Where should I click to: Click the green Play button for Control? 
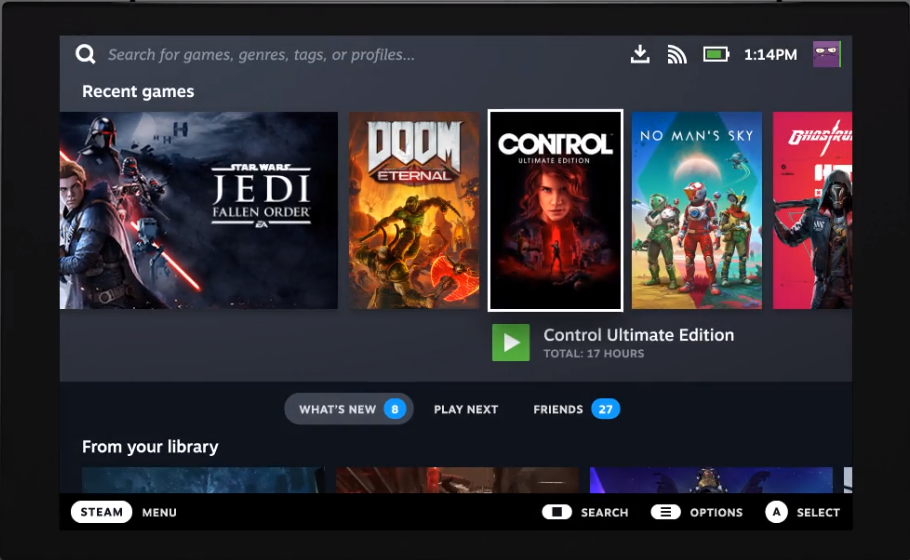tap(511, 342)
